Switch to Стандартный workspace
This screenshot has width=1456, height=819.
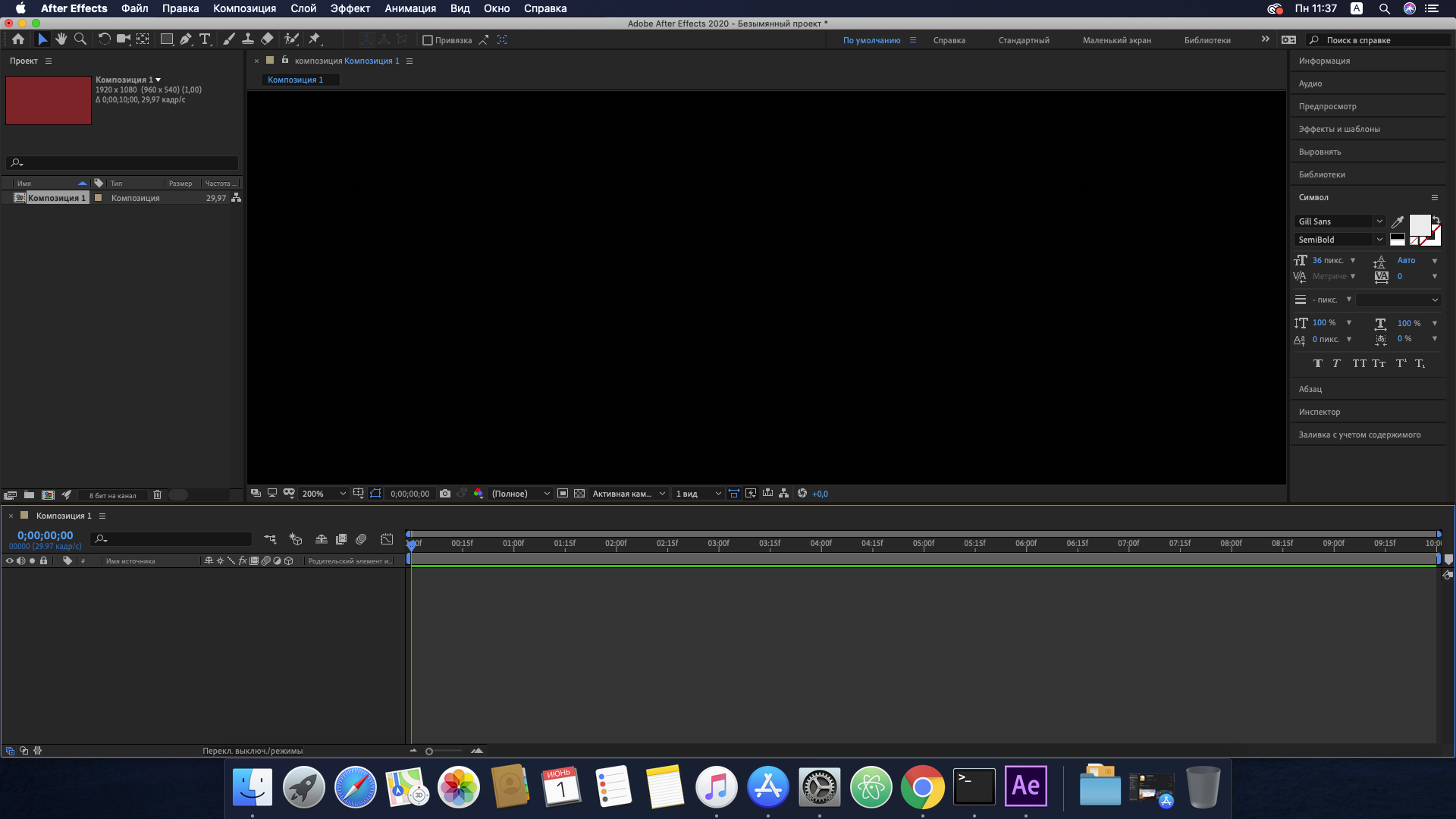click(1024, 40)
